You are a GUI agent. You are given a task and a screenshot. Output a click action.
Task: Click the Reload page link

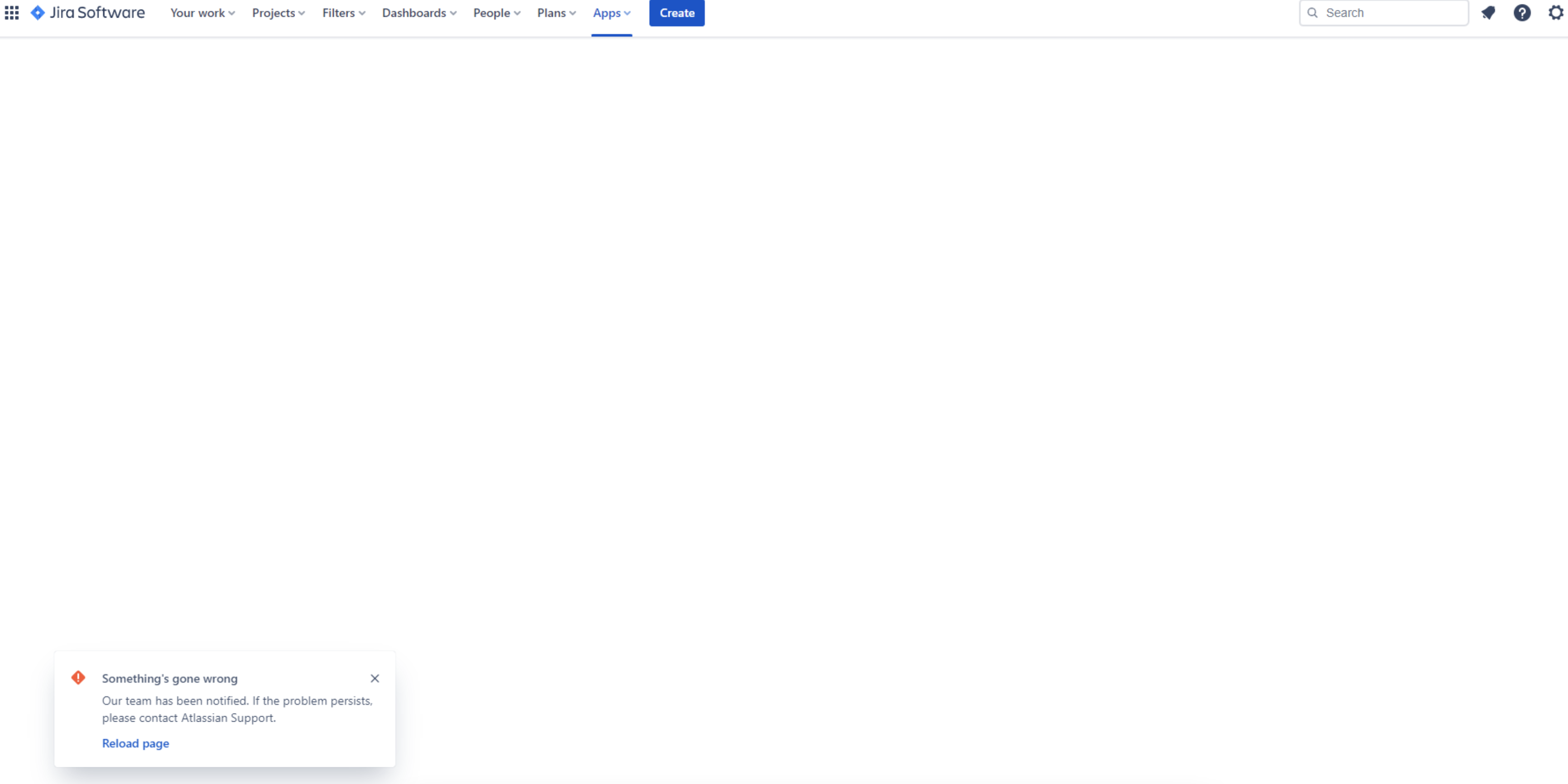pyautogui.click(x=135, y=743)
